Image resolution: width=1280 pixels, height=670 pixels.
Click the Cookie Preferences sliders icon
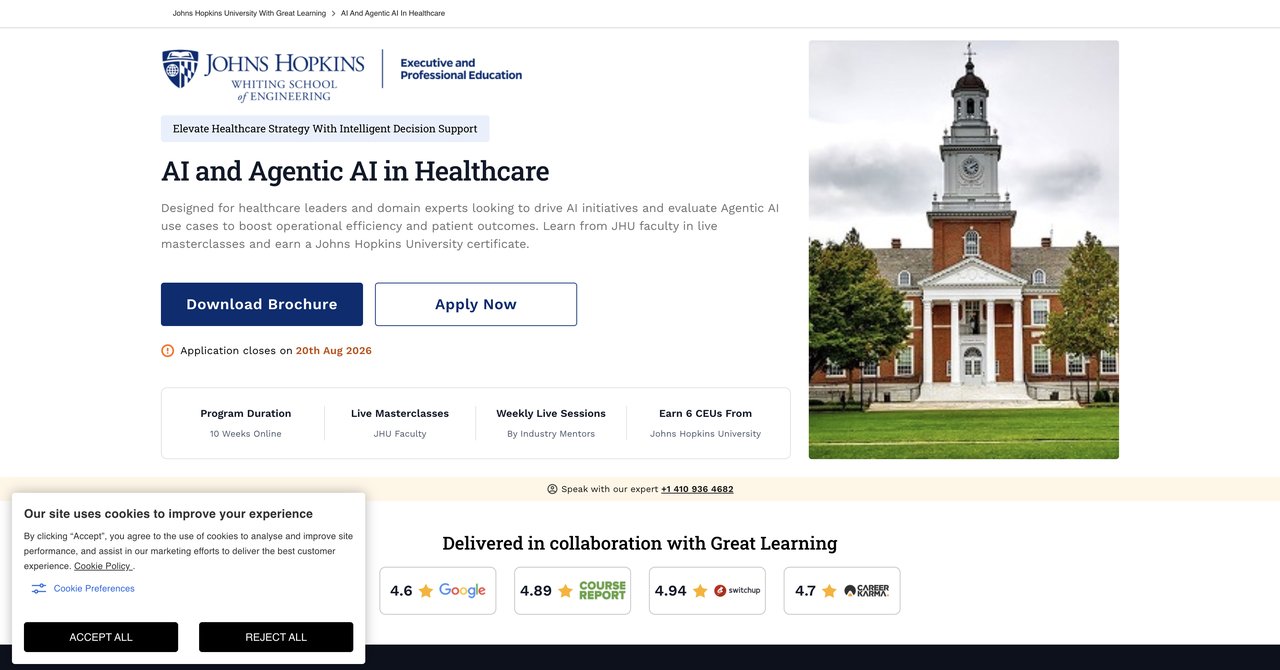(x=39, y=589)
